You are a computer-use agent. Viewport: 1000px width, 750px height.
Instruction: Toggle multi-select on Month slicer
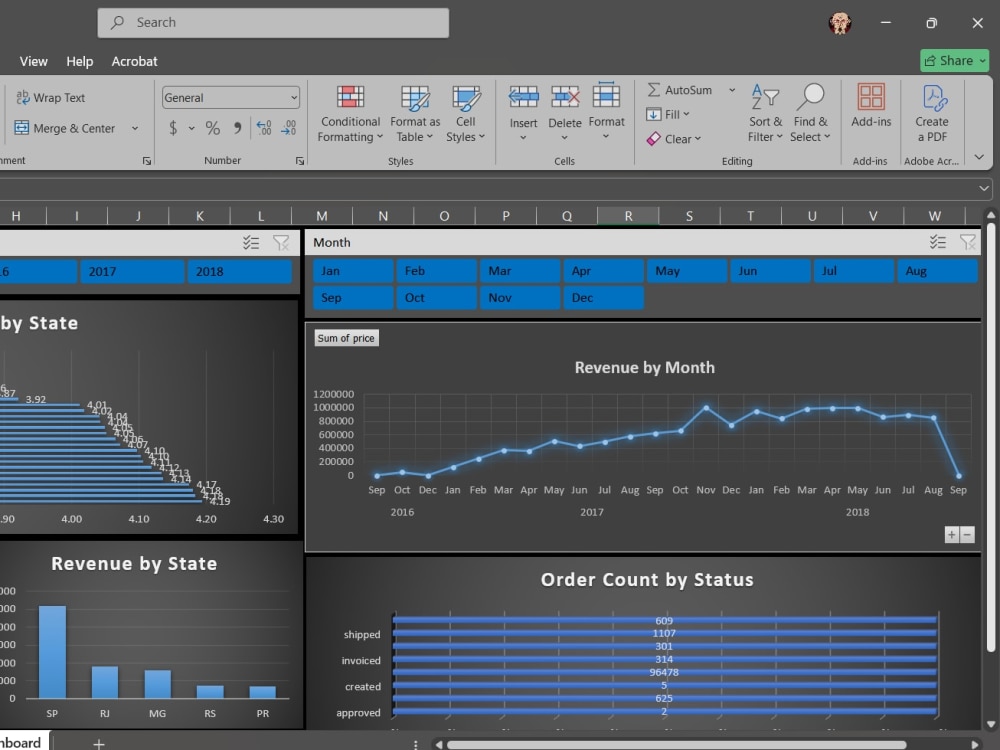point(938,242)
